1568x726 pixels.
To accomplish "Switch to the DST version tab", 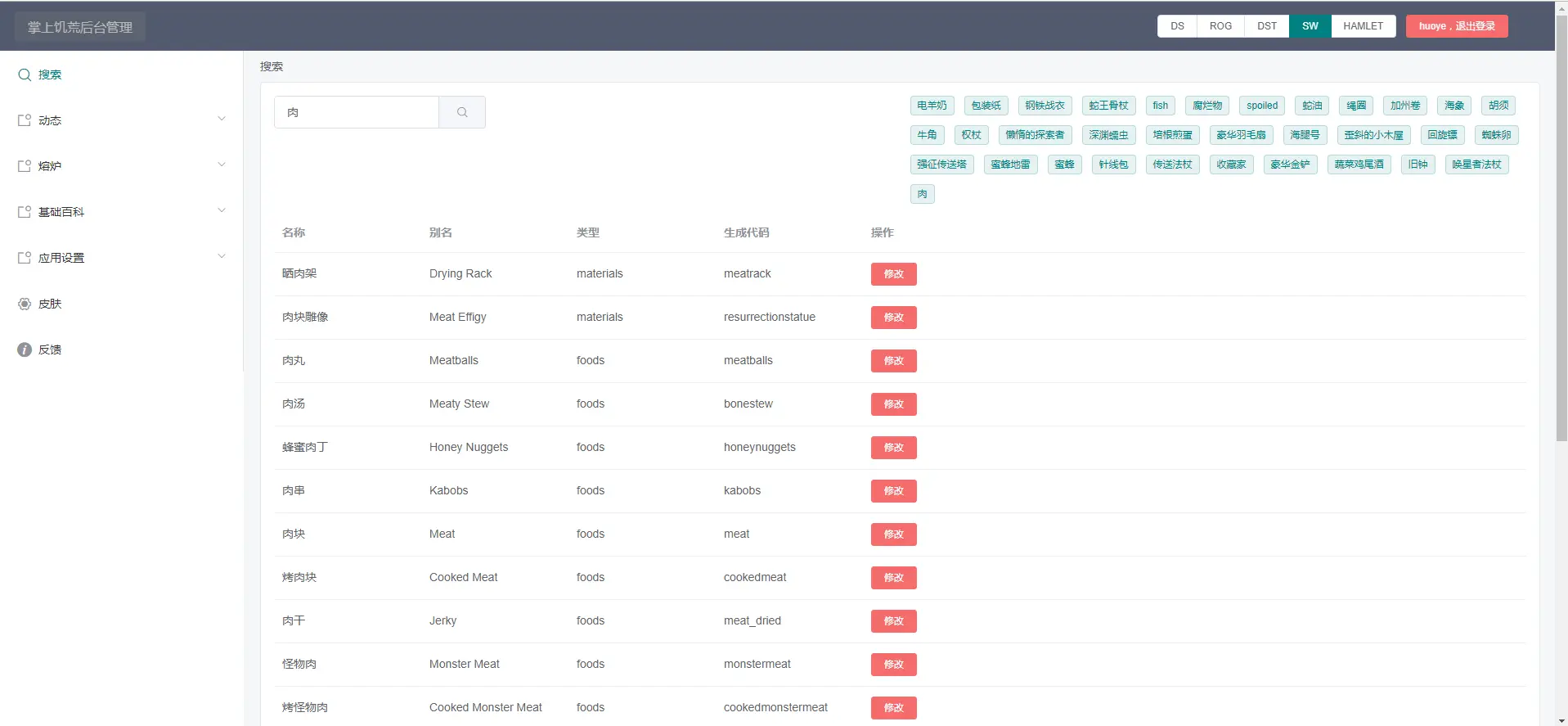I will click(x=1267, y=26).
